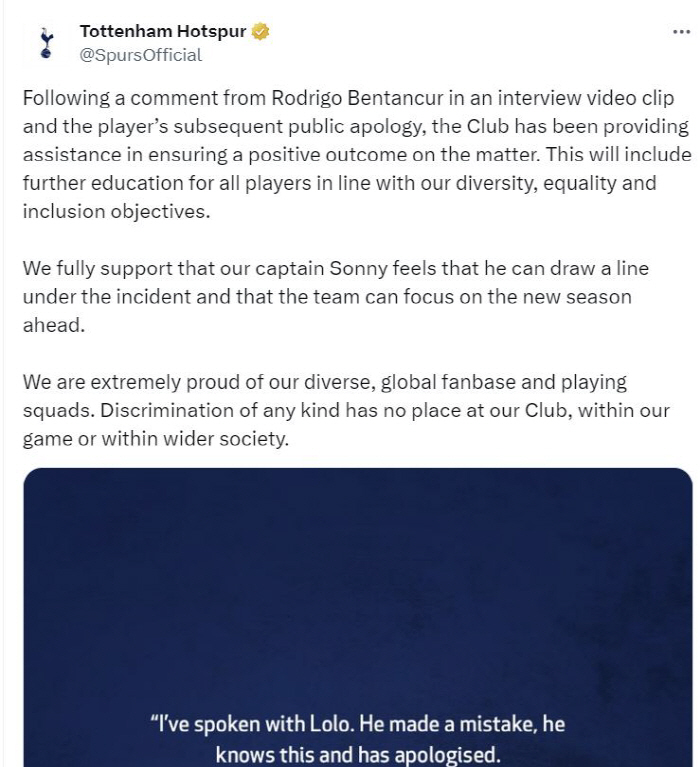The width and height of the screenshot is (700, 767).
Task: Click the phrase "diversity, equality and"
Action: pyautogui.click(x=556, y=183)
